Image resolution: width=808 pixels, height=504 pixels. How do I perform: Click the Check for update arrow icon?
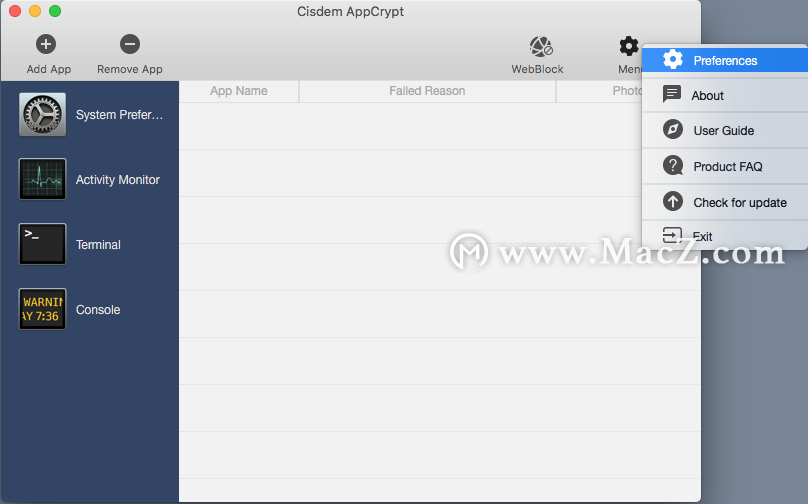[672, 201]
